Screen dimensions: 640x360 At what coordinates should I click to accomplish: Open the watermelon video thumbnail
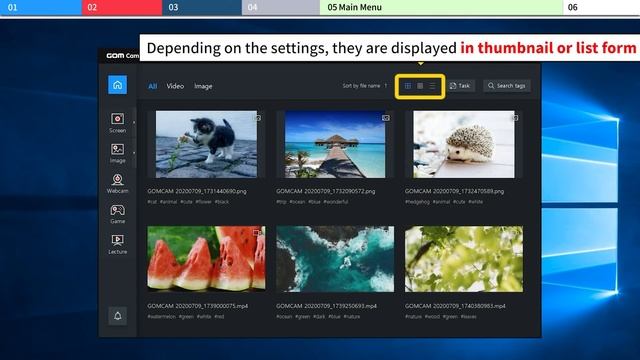coord(207,259)
